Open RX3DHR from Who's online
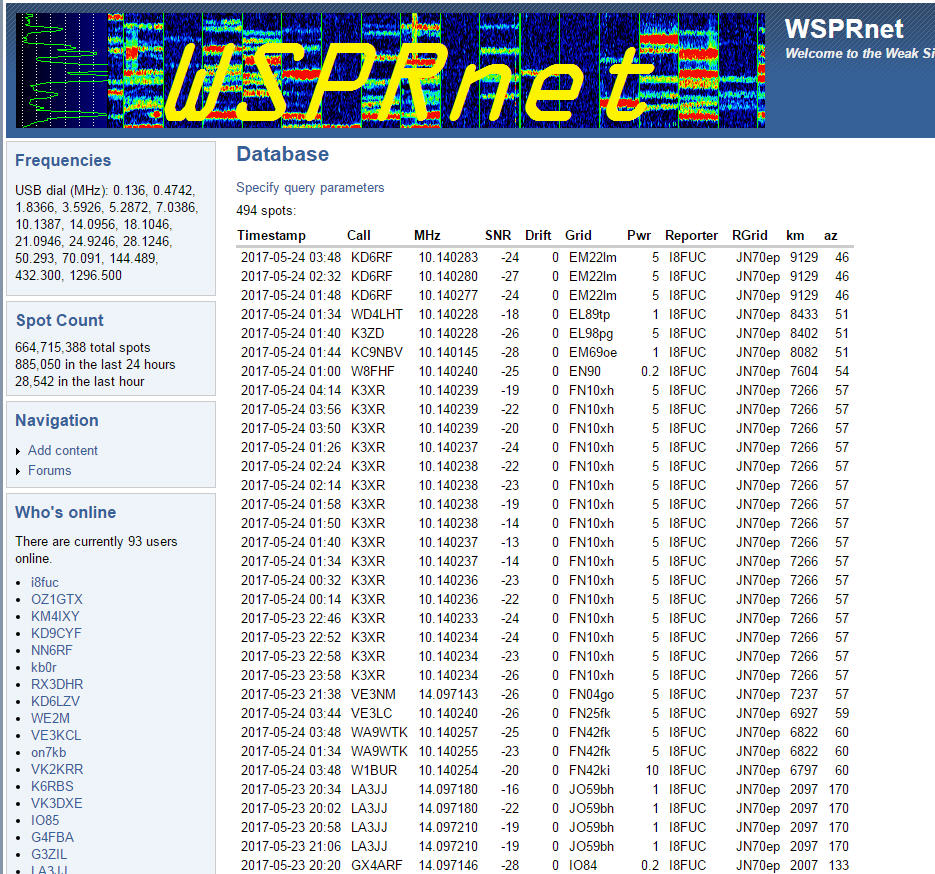This screenshot has width=935, height=874. point(57,684)
